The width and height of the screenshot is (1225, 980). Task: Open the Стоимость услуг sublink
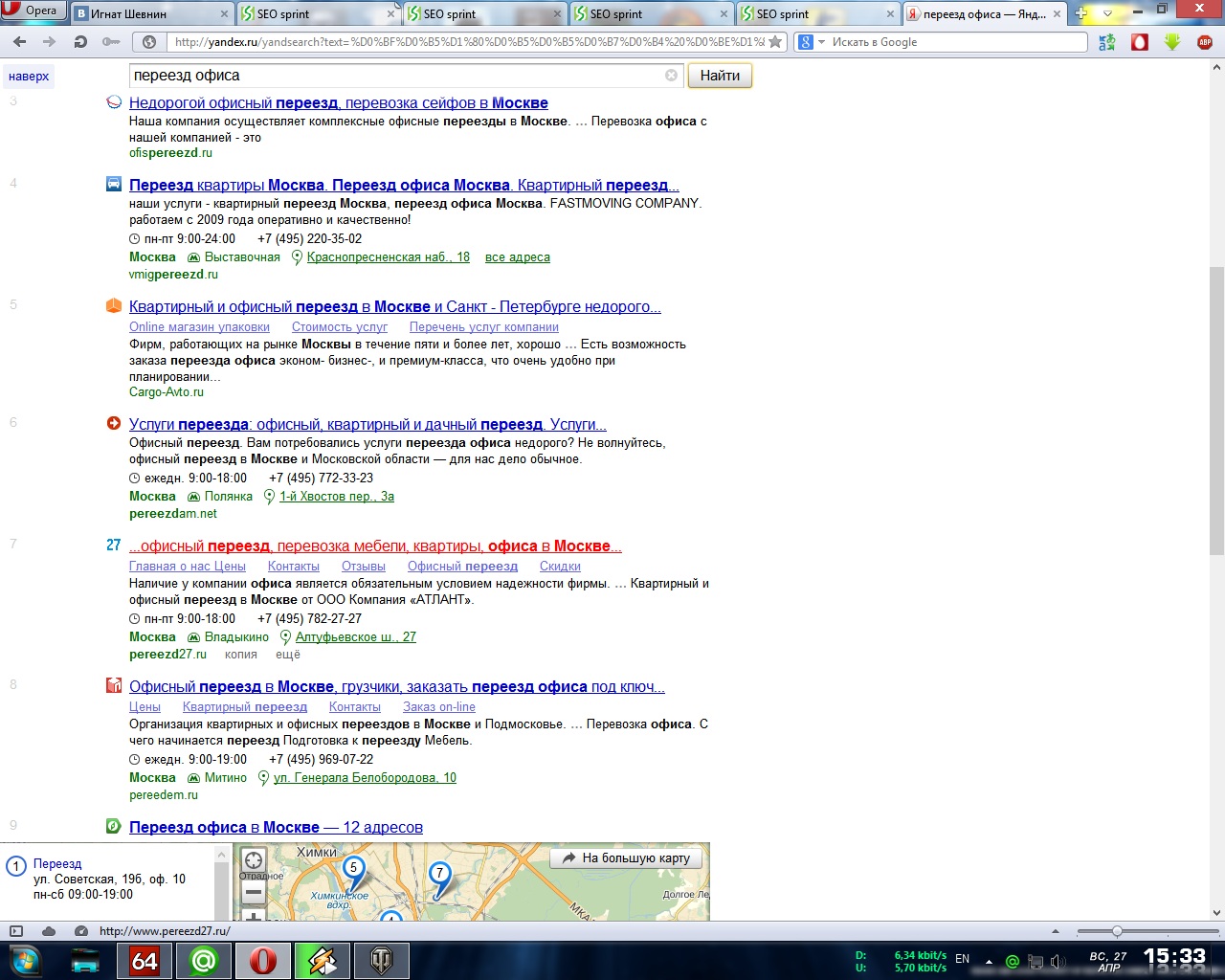coord(340,327)
